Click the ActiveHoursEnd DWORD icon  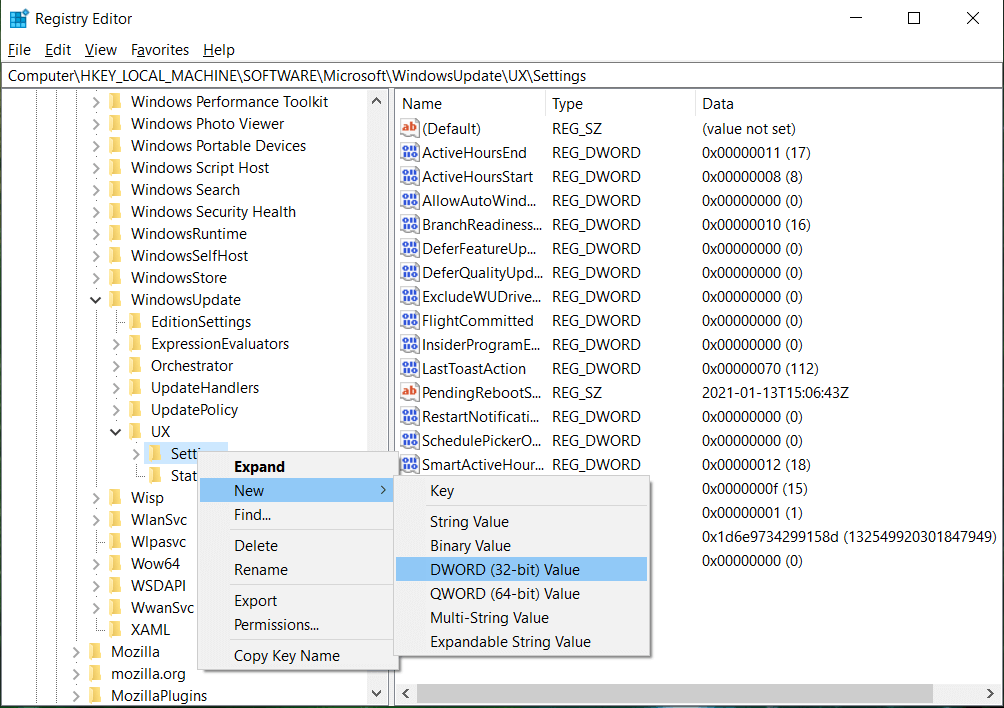tap(409, 152)
